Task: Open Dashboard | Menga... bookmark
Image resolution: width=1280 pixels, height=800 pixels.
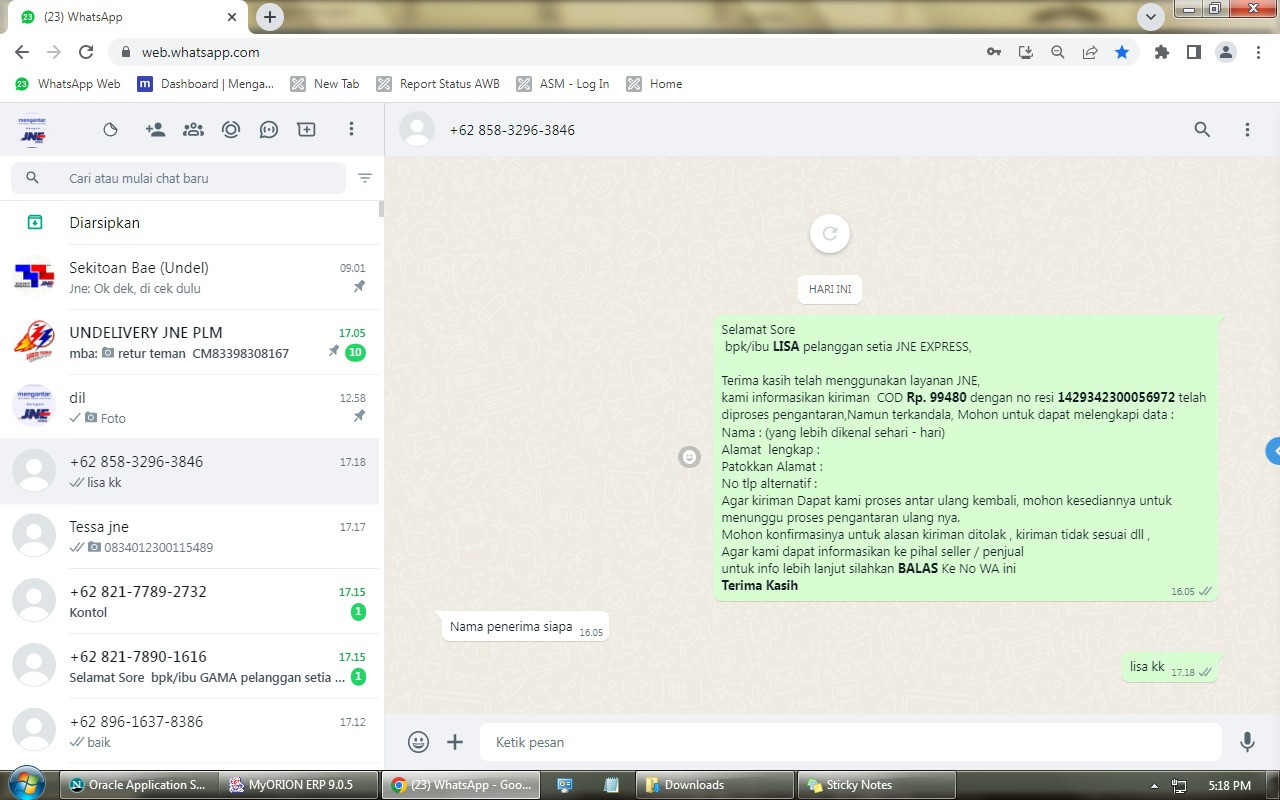Action: (x=206, y=84)
